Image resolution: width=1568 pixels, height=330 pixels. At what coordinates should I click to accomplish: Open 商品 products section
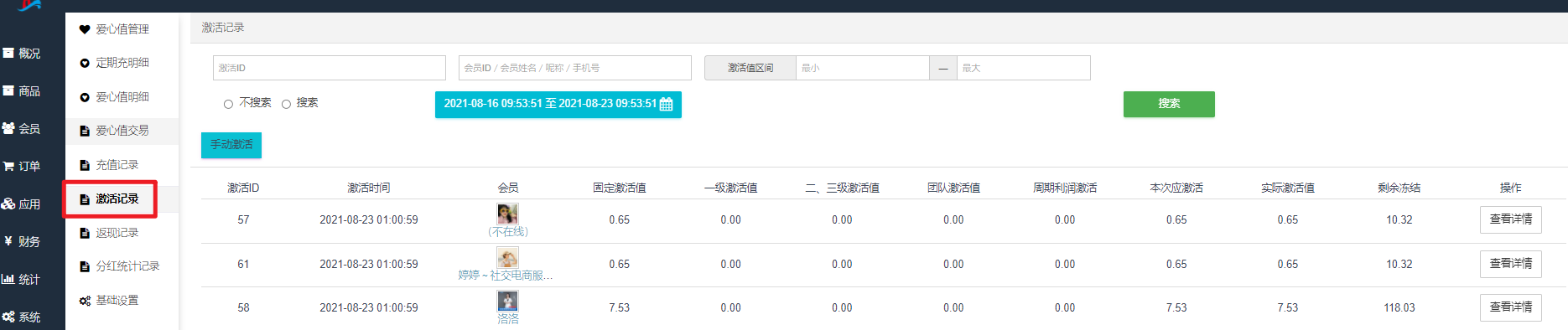coord(22,90)
